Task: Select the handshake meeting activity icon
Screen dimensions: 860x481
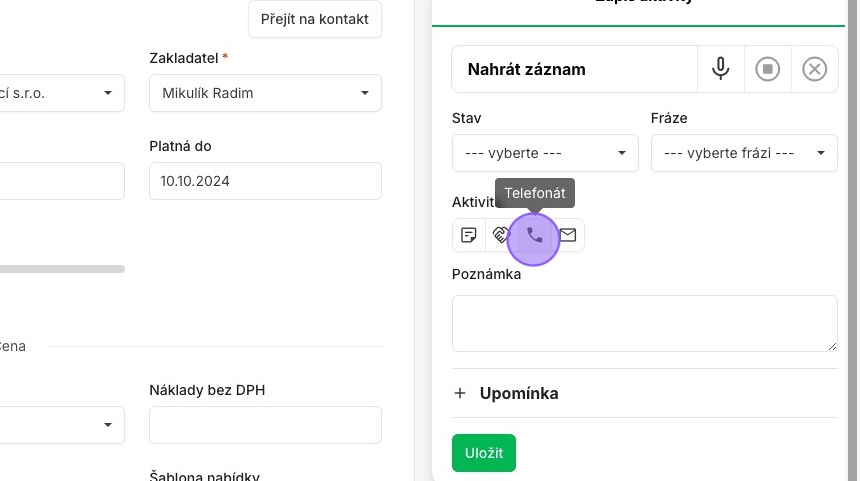Action: (501, 235)
